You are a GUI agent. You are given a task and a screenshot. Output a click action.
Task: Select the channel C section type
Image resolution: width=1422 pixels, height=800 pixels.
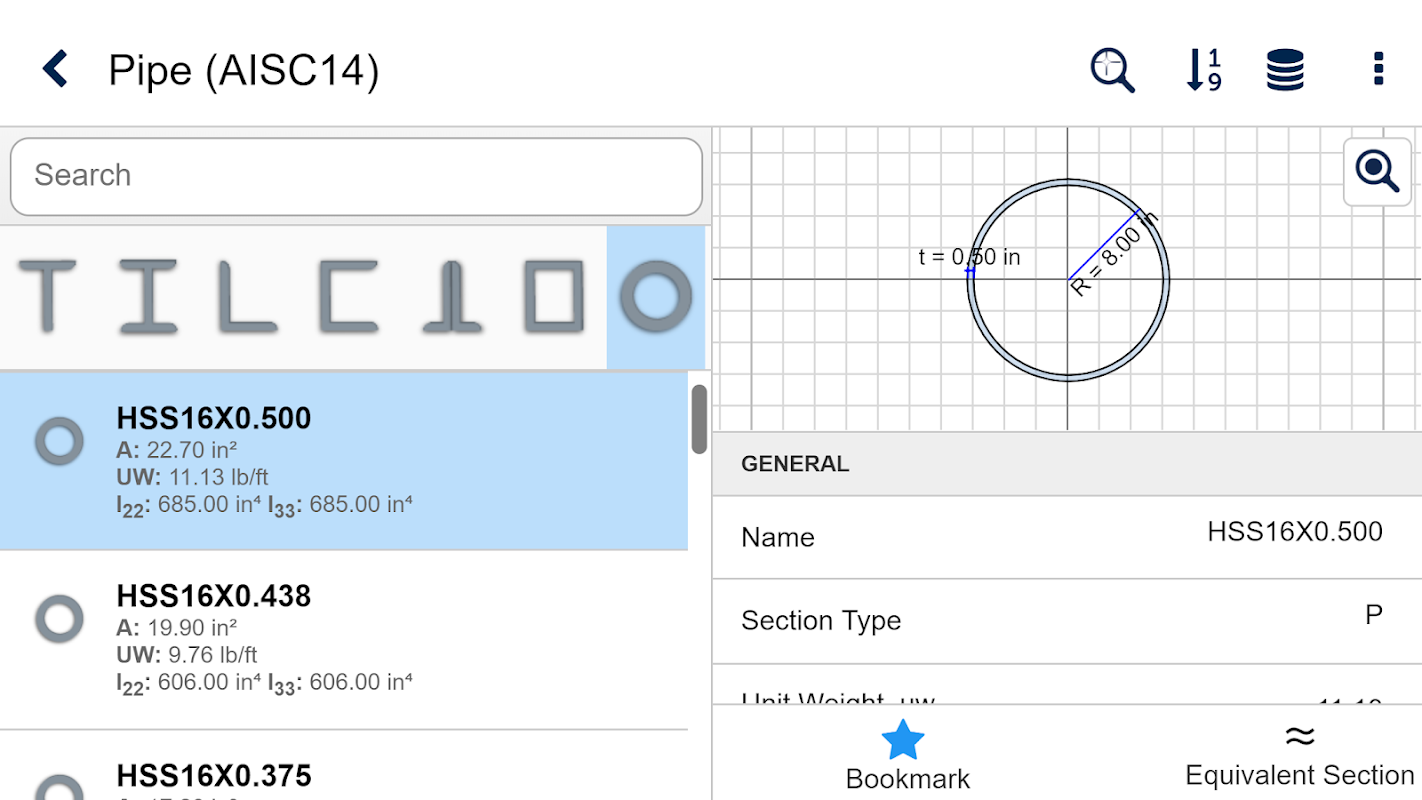(348, 296)
